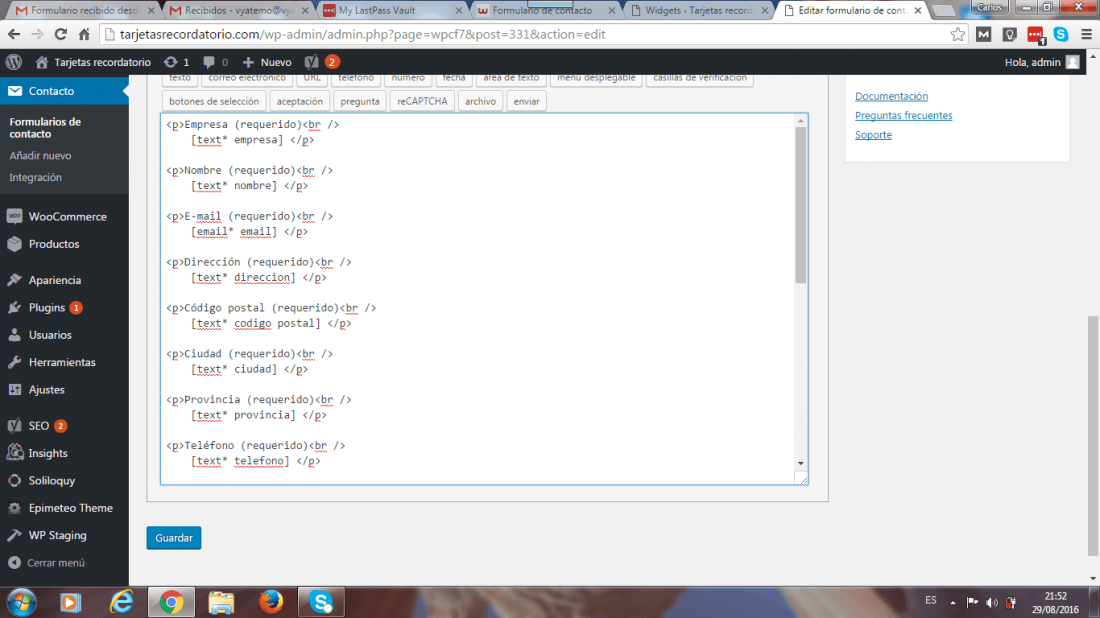Open the Preguntas frecuentes link
This screenshot has width=1100, height=618.
(904, 116)
